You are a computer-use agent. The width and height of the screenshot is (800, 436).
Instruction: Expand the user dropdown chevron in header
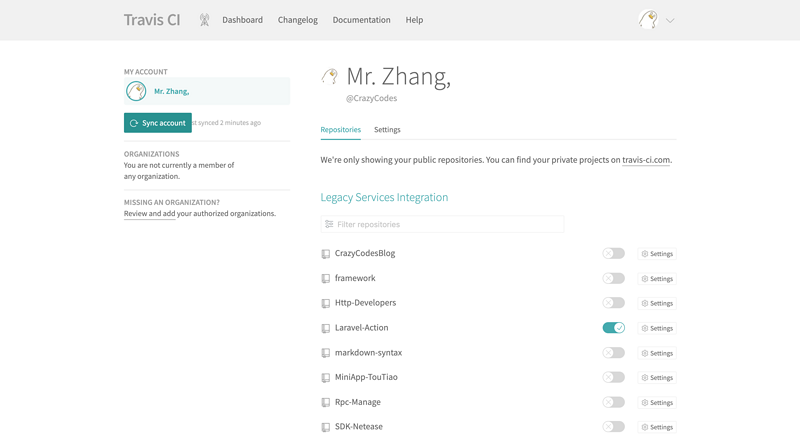tap(670, 21)
